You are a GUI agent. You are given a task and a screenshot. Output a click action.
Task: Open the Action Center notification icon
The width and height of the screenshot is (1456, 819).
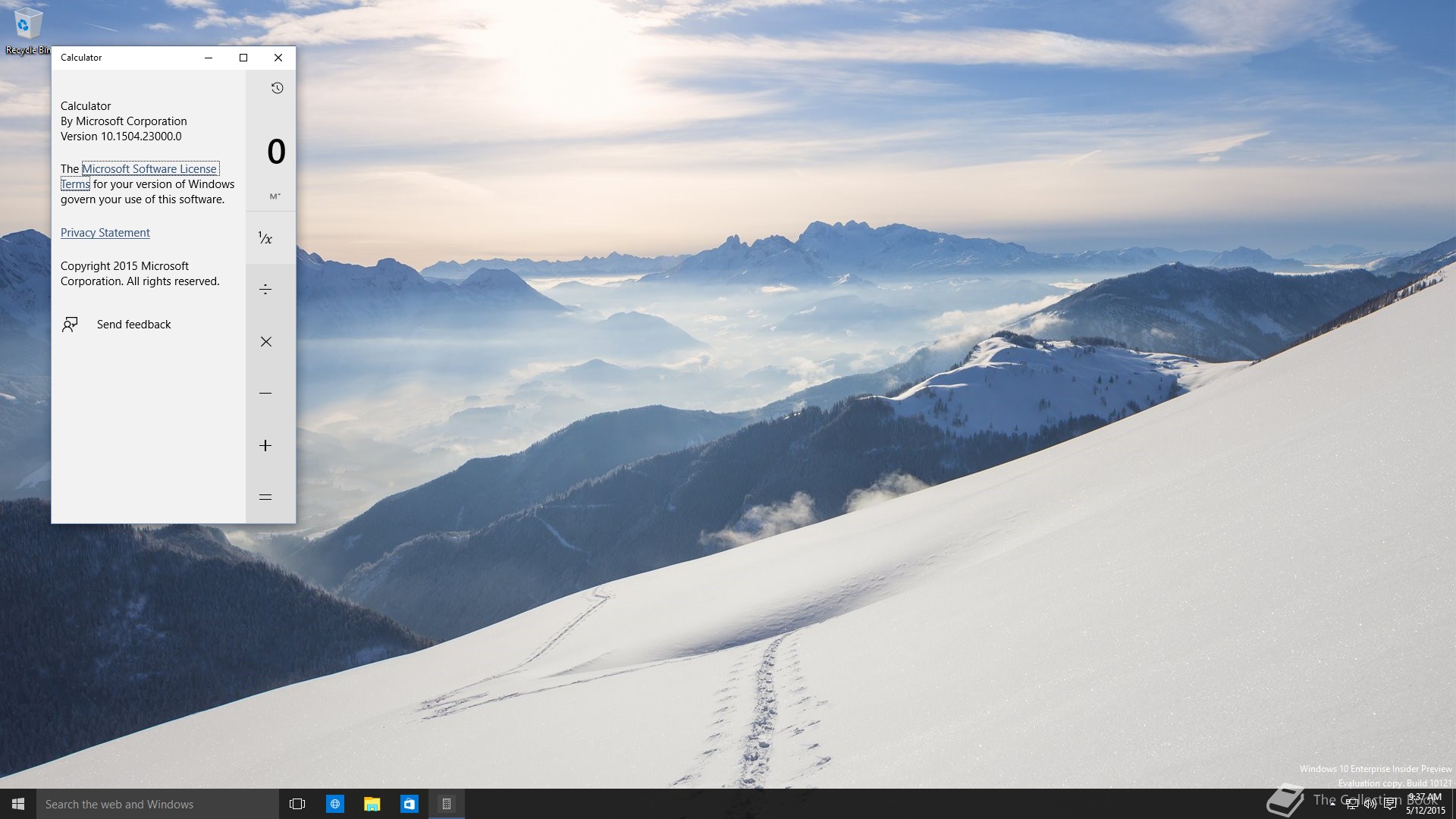tap(1389, 804)
